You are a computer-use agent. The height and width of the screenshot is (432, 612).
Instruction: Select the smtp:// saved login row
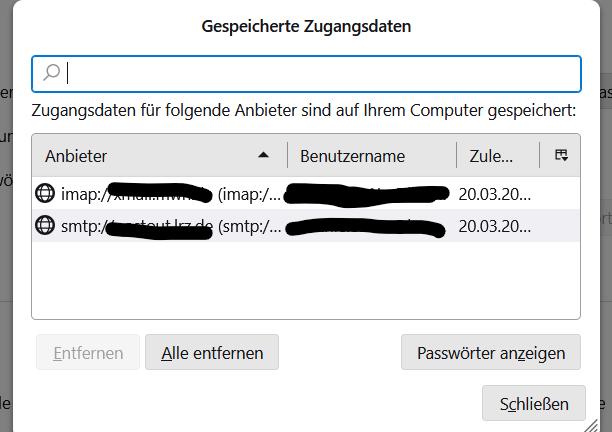pos(306,226)
